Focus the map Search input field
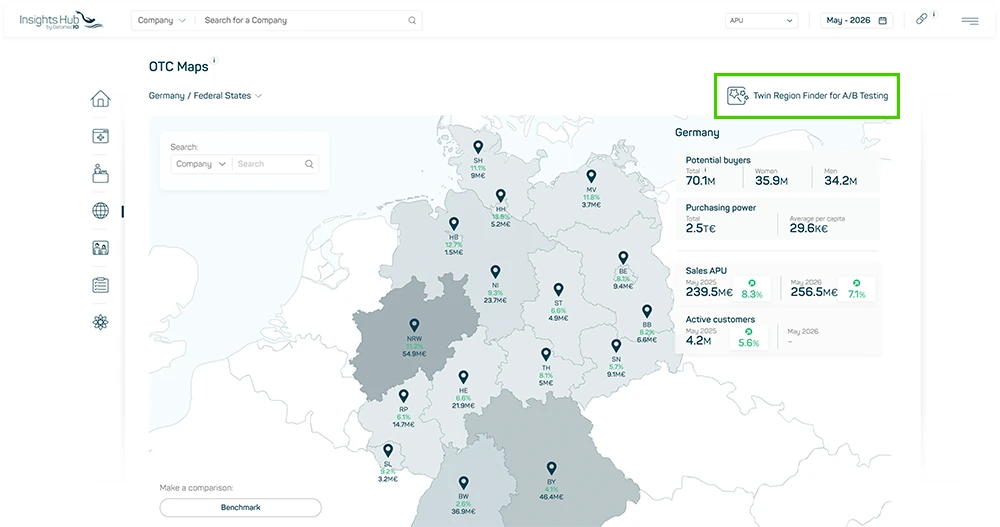1000x527 pixels. tap(269, 164)
